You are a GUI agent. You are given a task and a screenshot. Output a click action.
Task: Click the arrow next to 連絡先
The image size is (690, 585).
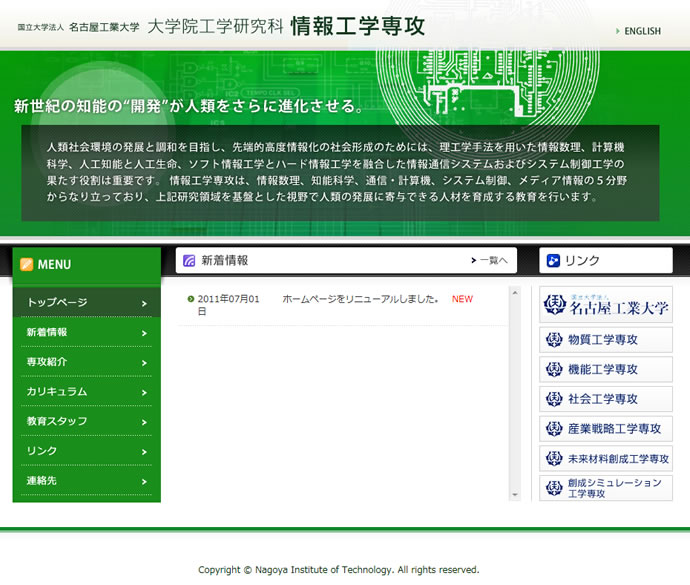click(144, 482)
